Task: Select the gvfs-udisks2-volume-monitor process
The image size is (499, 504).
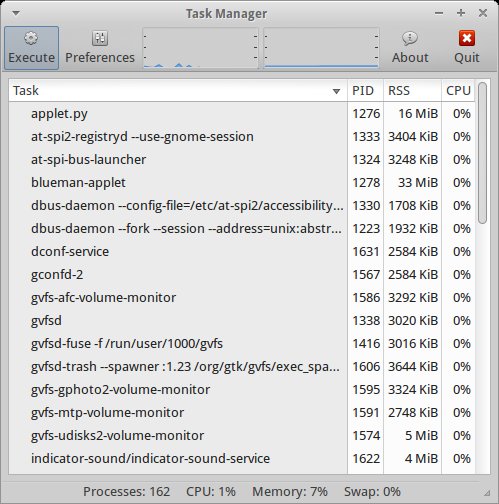Action: coord(242,436)
